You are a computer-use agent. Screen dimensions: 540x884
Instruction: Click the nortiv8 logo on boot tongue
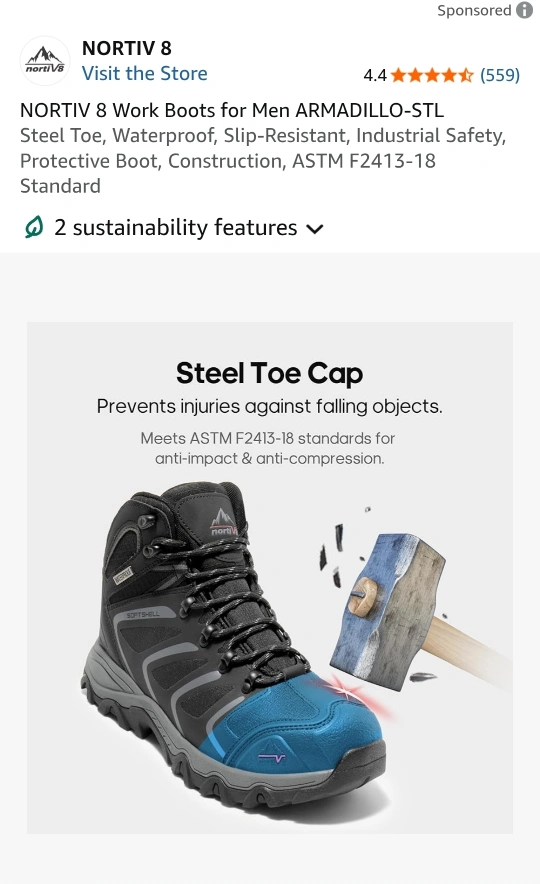coord(224,522)
